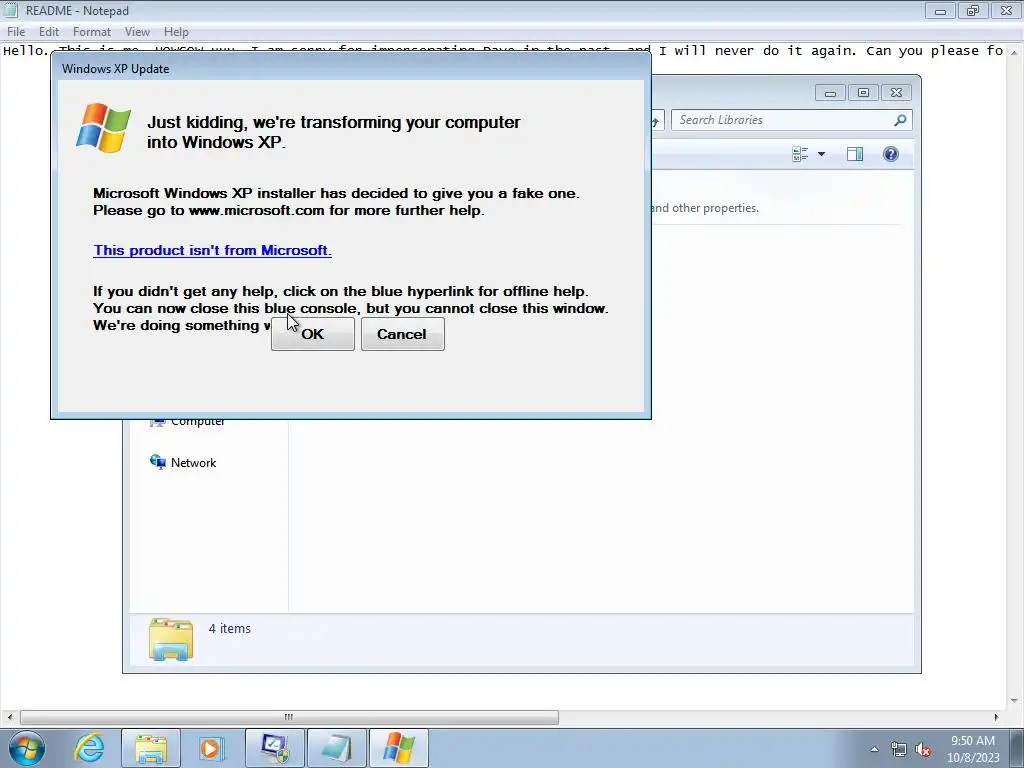Screen dimensions: 1024x768
Task: Switch to Windows XP Update taskbar button
Action: (398, 748)
